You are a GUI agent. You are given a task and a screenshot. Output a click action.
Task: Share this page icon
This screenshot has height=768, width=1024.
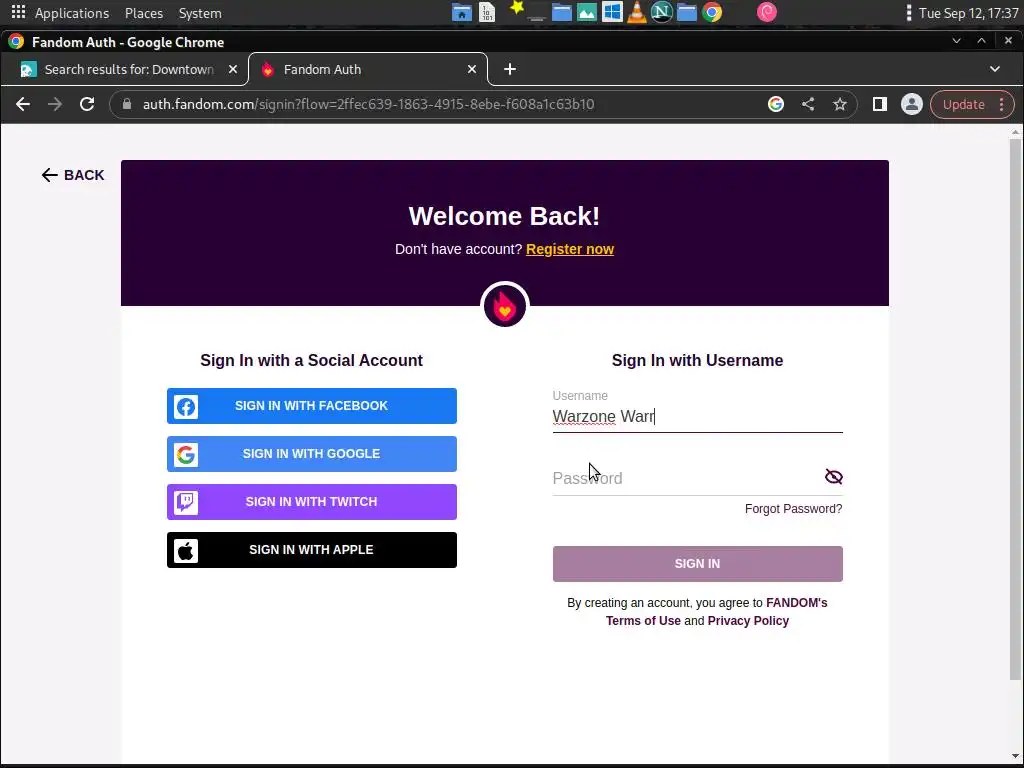click(808, 104)
